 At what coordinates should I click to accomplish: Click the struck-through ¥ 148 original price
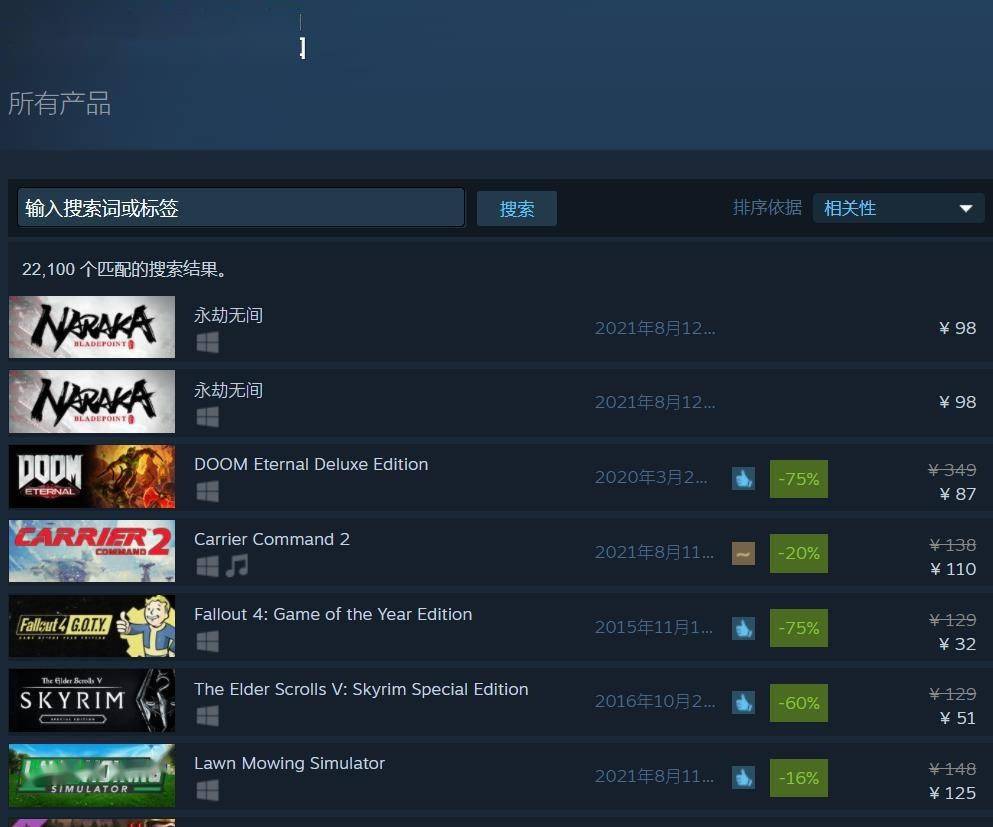(952, 769)
